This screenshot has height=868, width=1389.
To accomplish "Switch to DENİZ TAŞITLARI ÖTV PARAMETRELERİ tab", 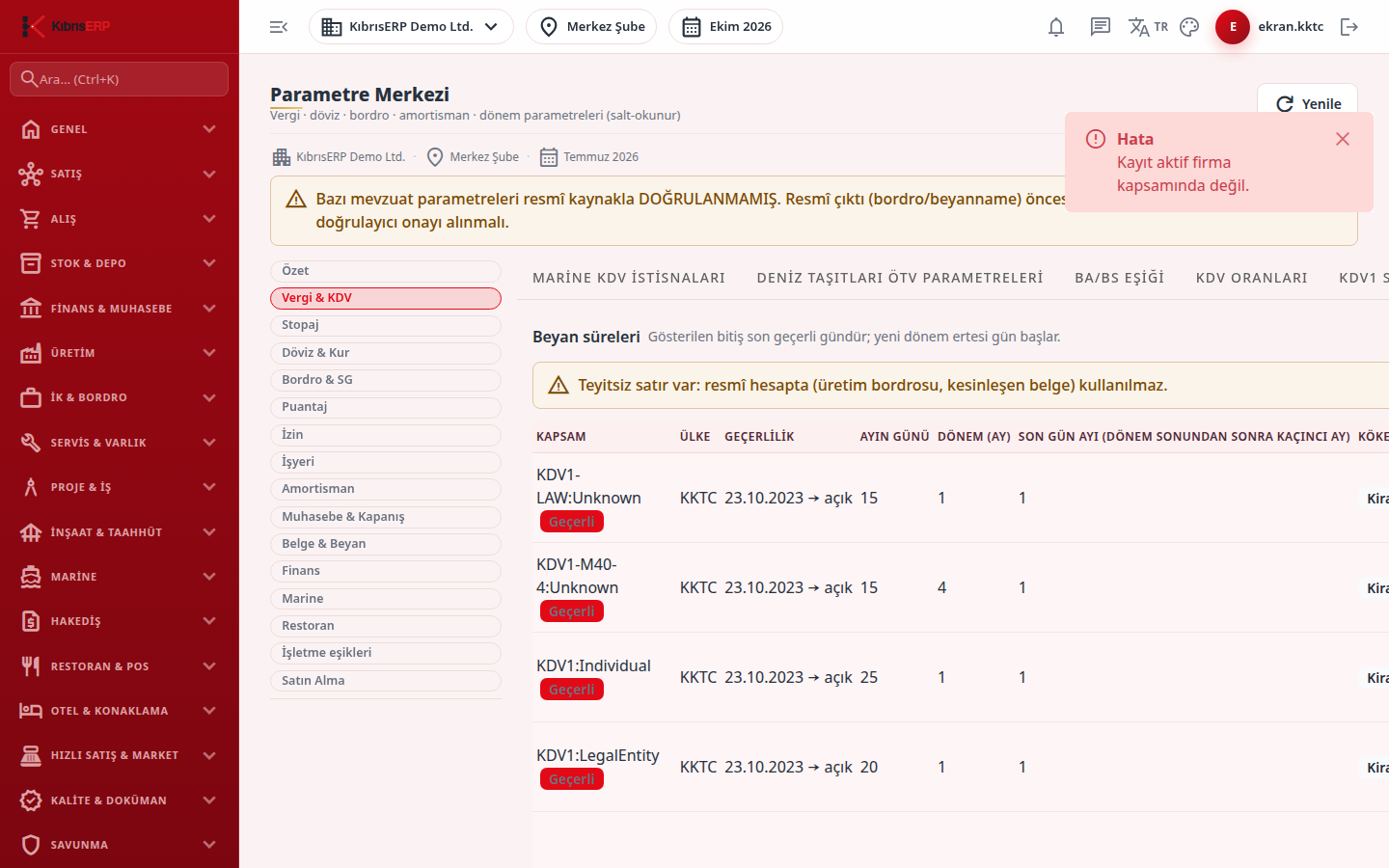I will coord(900,278).
